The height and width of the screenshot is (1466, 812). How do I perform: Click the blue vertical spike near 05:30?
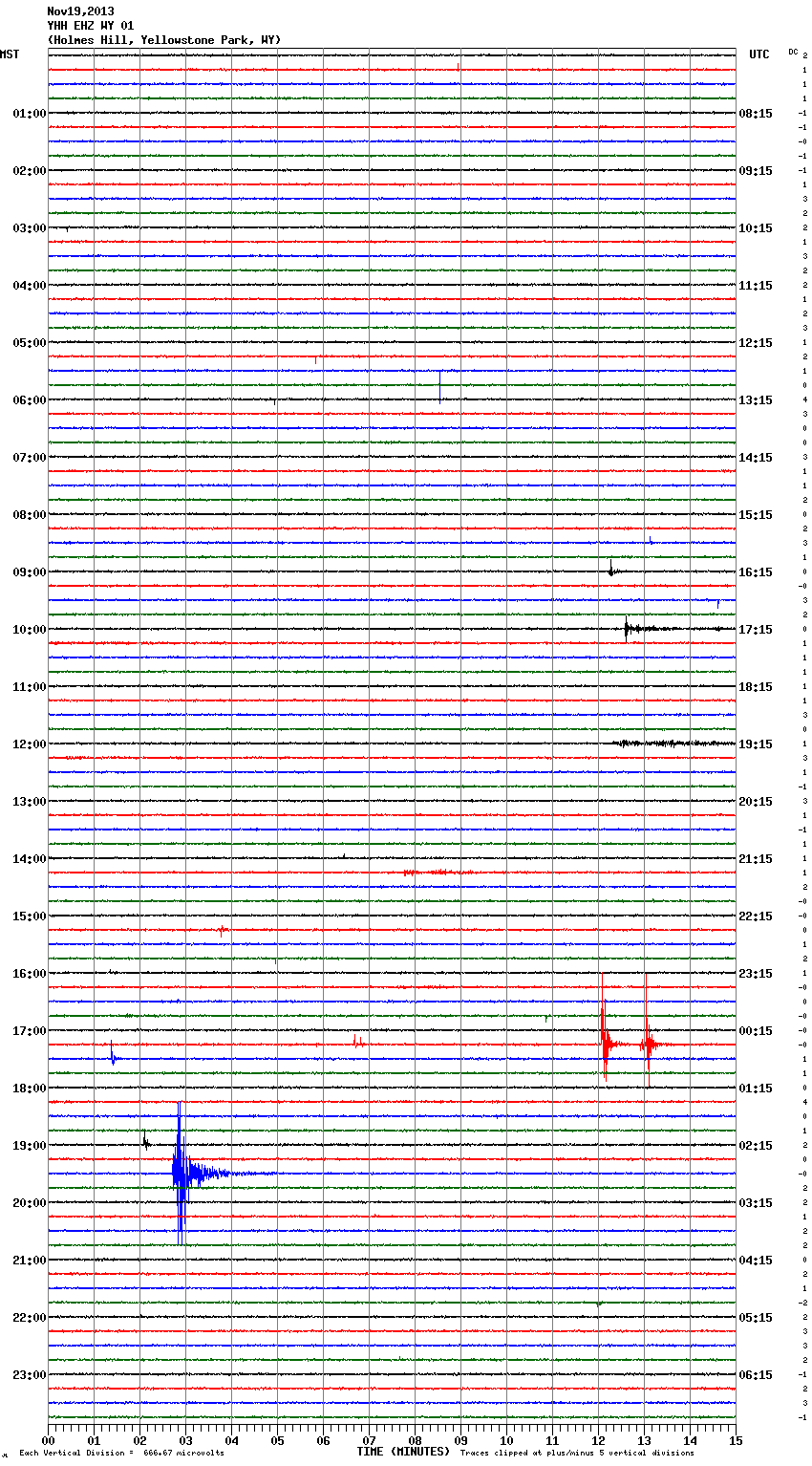tap(439, 386)
